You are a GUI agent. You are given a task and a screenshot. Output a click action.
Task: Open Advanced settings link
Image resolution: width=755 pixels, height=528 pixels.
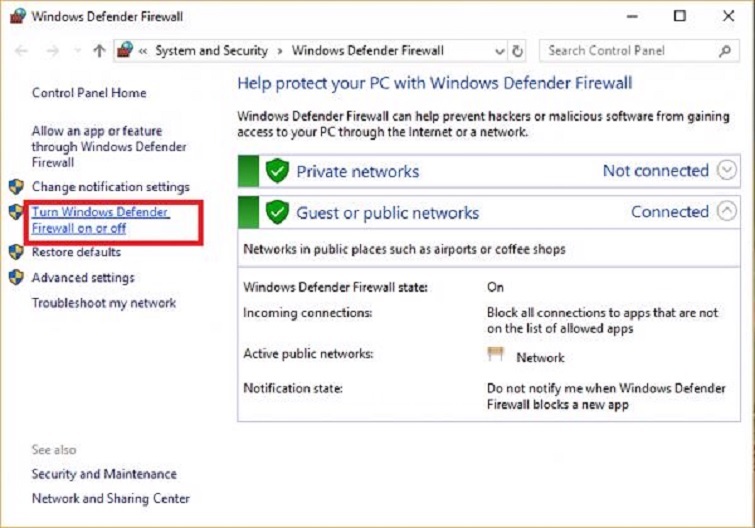[x=83, y=278]
